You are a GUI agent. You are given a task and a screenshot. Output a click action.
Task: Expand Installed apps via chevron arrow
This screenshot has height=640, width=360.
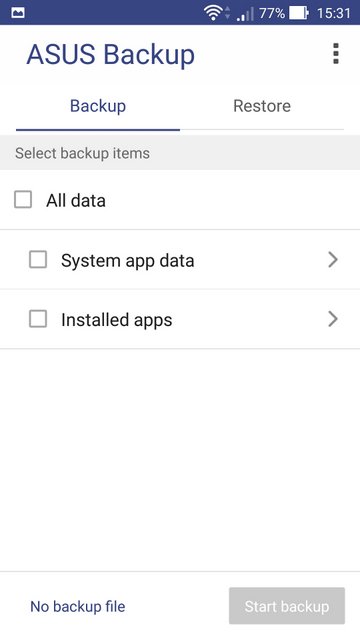[x=333, y=319]
